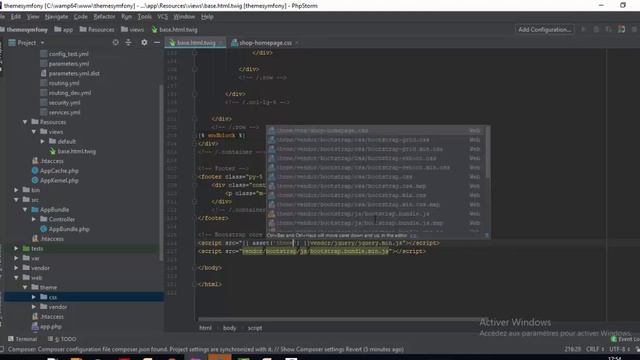Open the Navigate menu
Screen dimensions: 640x360
[56, 17]
